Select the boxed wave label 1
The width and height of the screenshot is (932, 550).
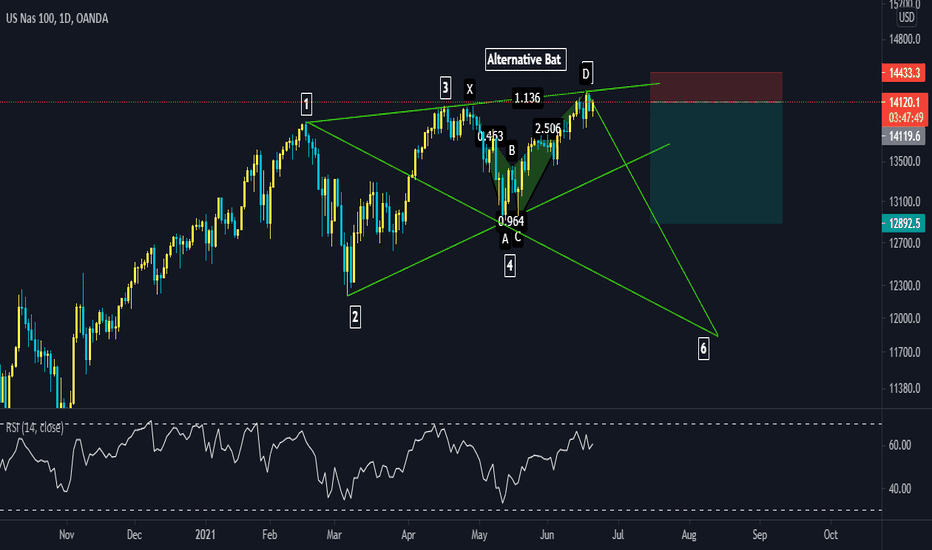(306, 105)
